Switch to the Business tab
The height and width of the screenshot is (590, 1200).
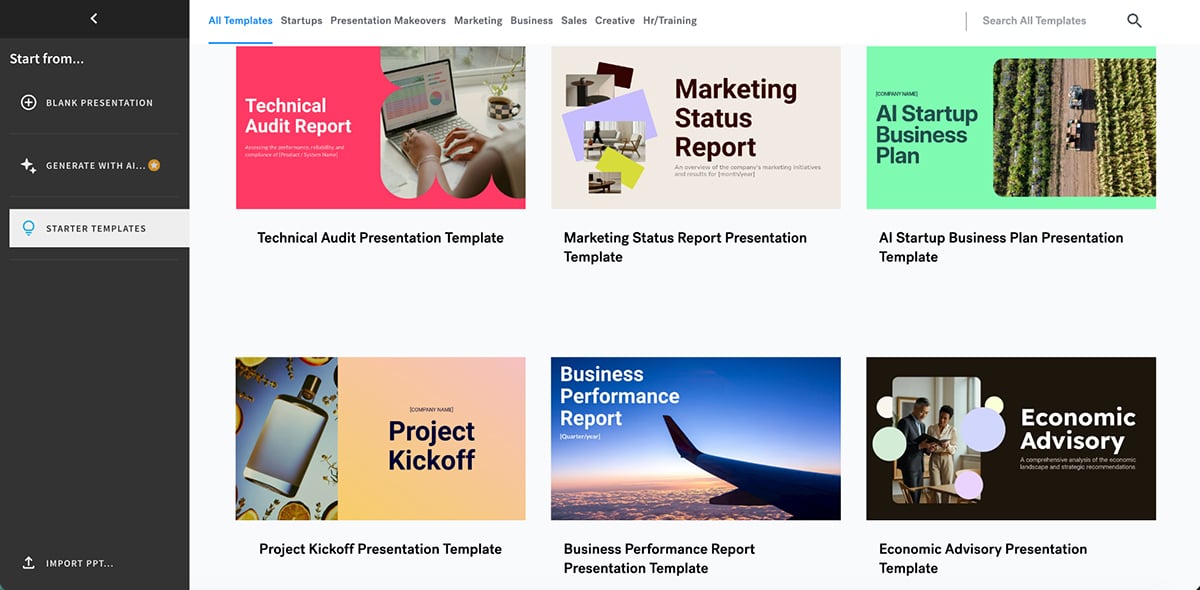click(531, 20)
